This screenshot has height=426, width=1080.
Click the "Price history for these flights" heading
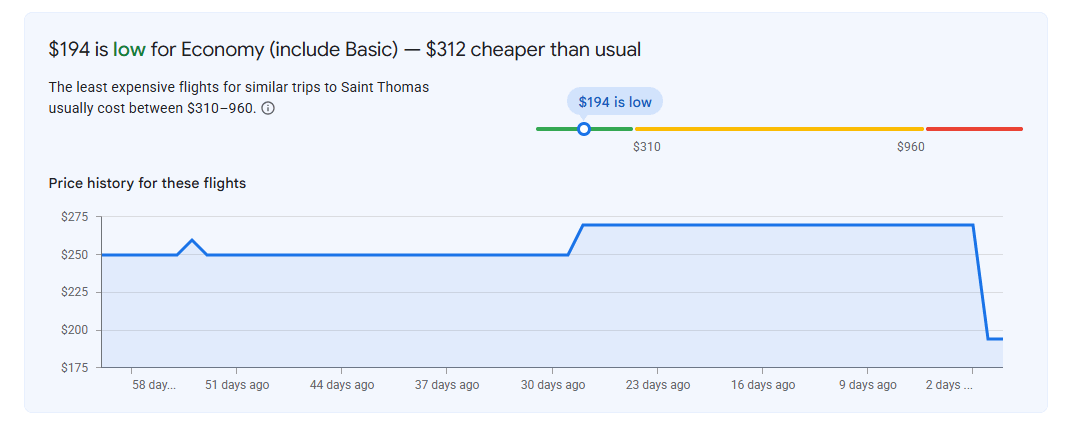click(147, 183)
